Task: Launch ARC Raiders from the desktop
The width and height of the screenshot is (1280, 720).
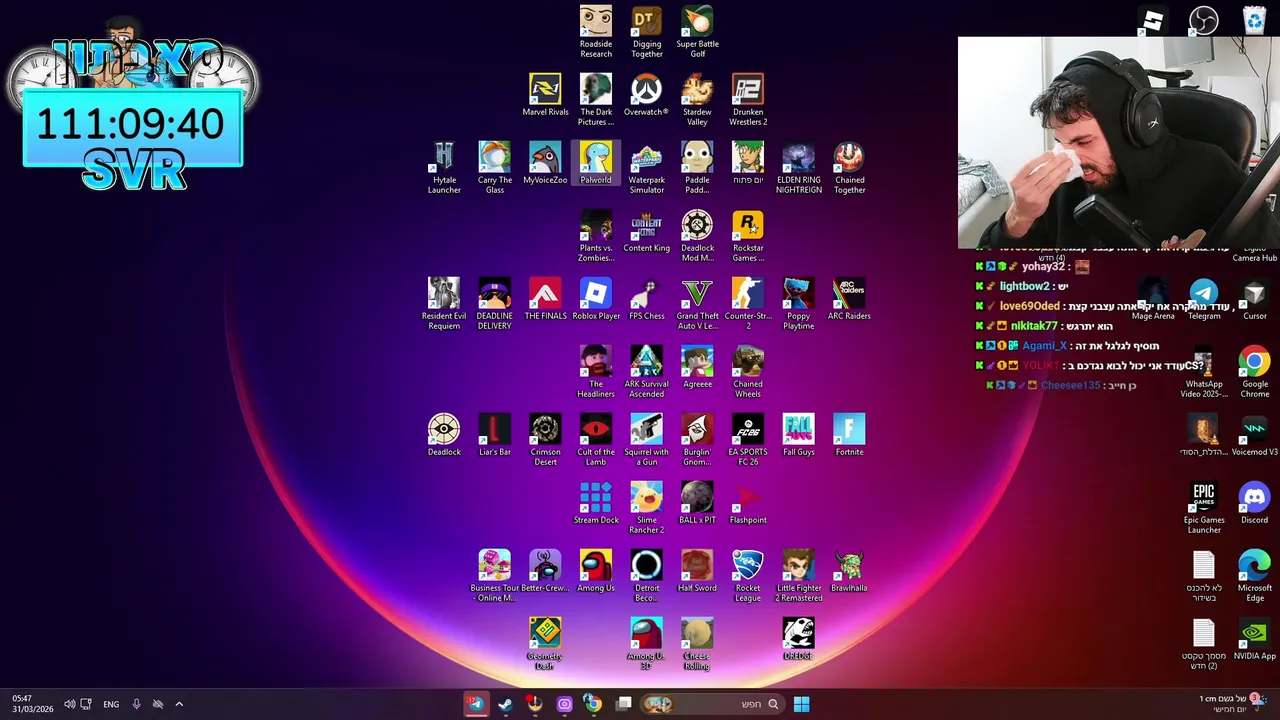Action: tap(849, 299)
